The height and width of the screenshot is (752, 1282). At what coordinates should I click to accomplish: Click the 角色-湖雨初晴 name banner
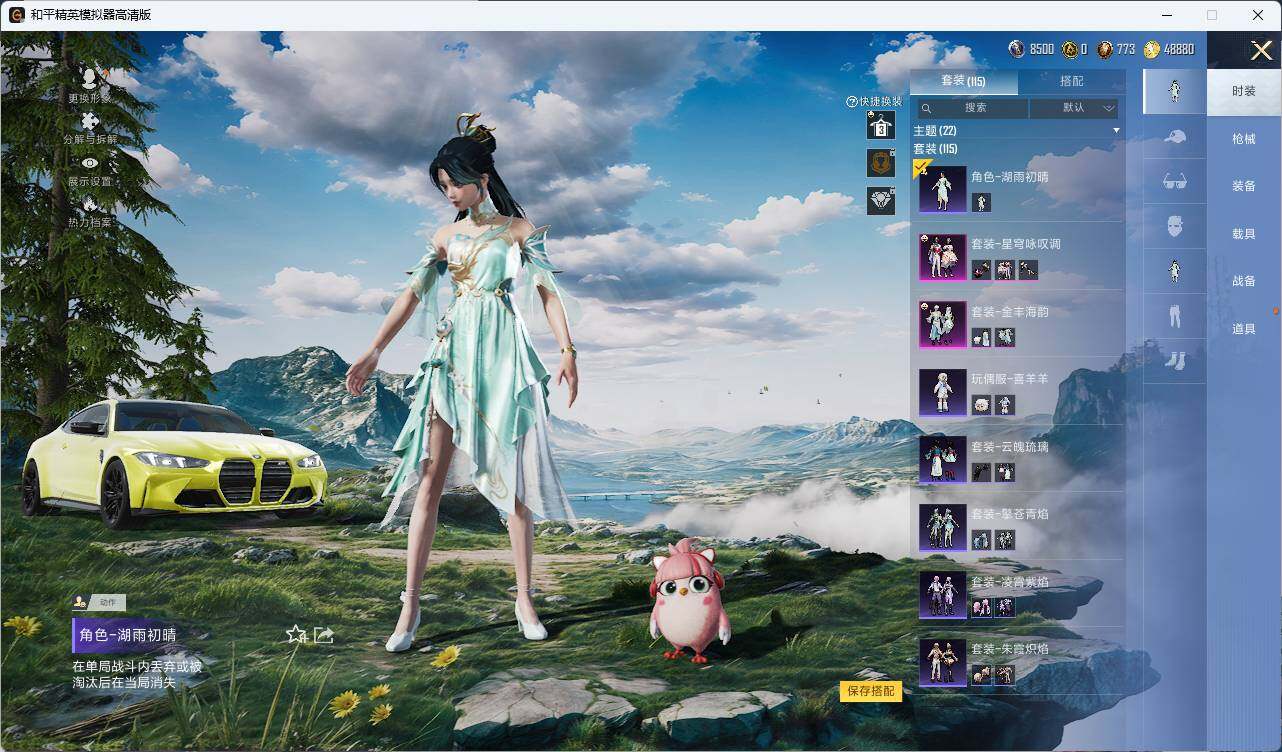(x=127, y=635)
